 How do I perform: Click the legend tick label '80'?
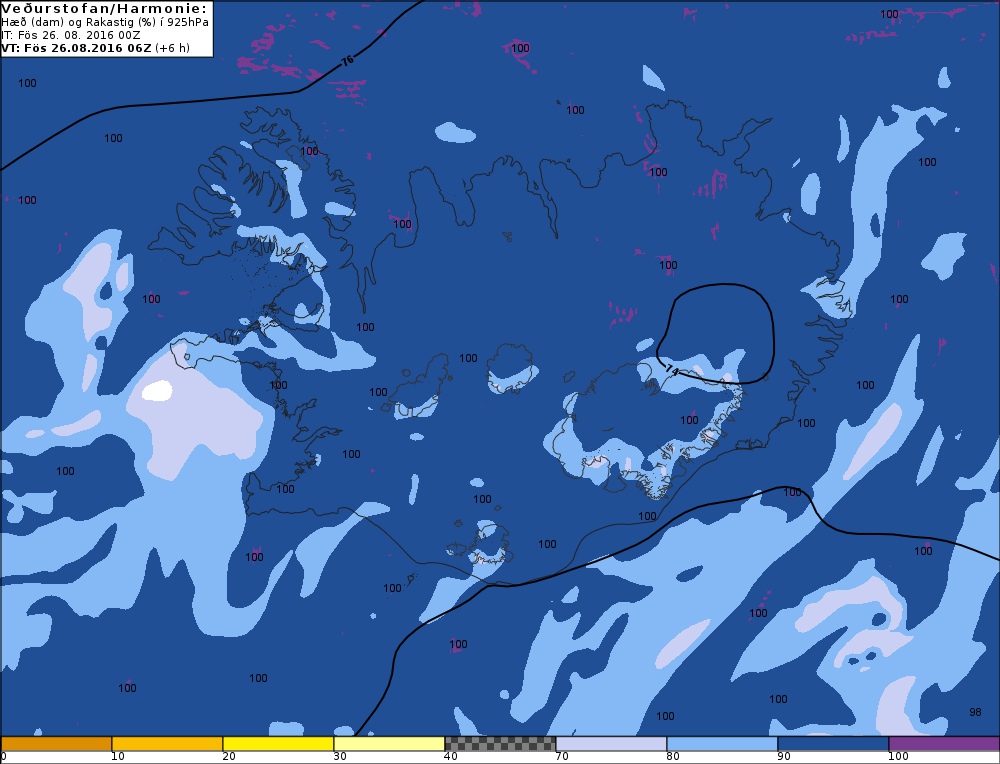pyautogui.click(x=673, y=756)
